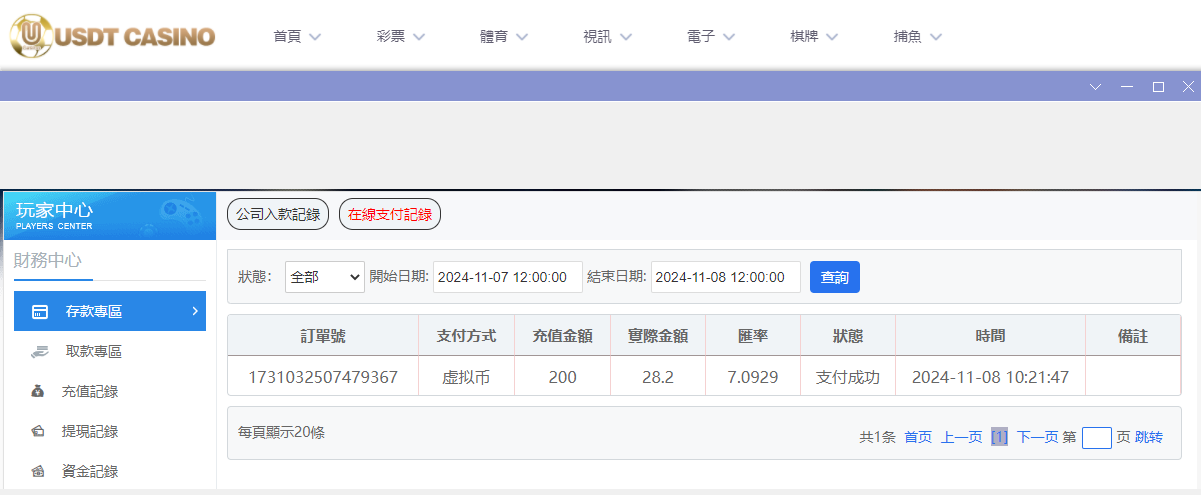The width and height of the screenshot is (1201, 495).
Task: Switch to 公司入款記錄 tab
Action: 278,214
